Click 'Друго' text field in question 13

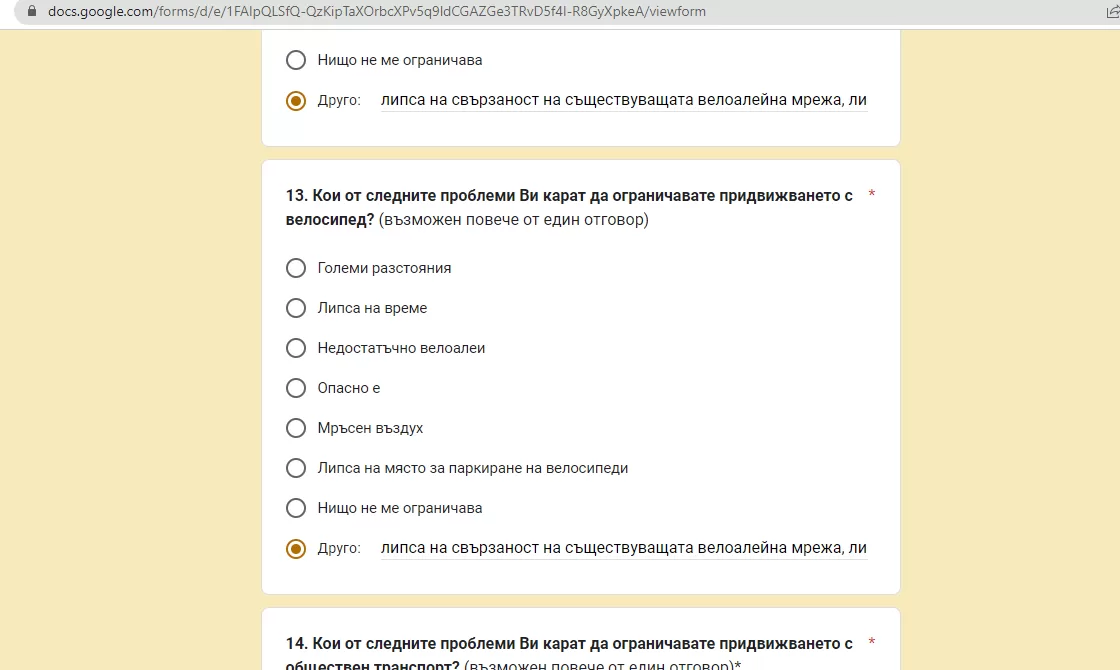coord(624,548)
